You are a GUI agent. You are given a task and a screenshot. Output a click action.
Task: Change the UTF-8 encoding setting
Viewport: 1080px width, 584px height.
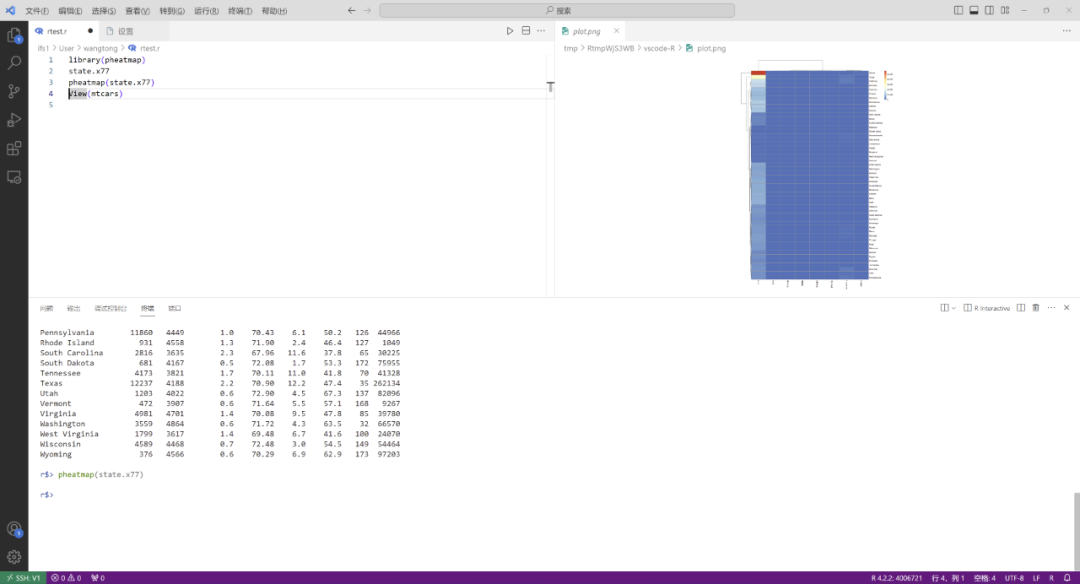point(1015,578)
